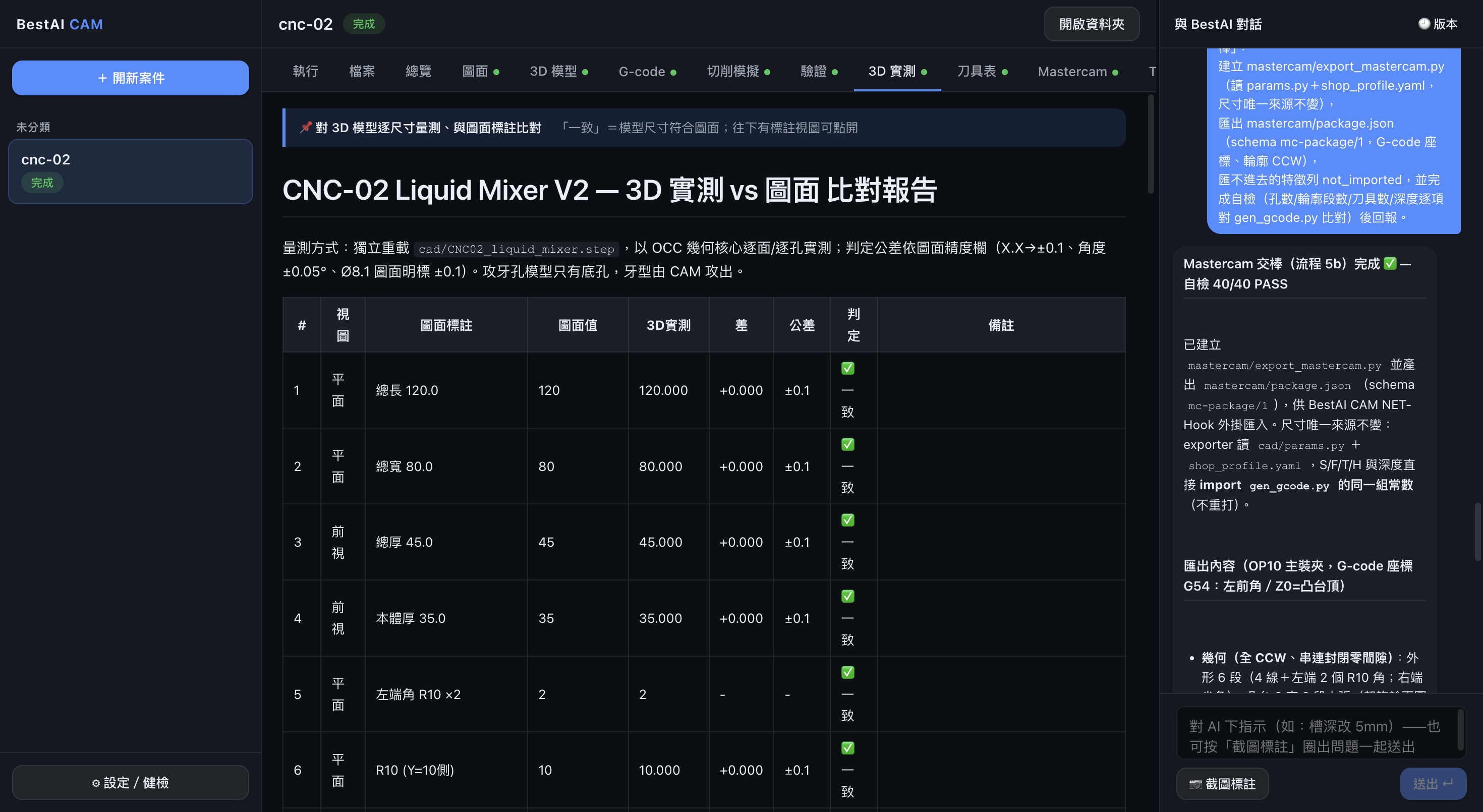
Task: Click the 總厚 45.0 cell
Action: pos(446,542)
